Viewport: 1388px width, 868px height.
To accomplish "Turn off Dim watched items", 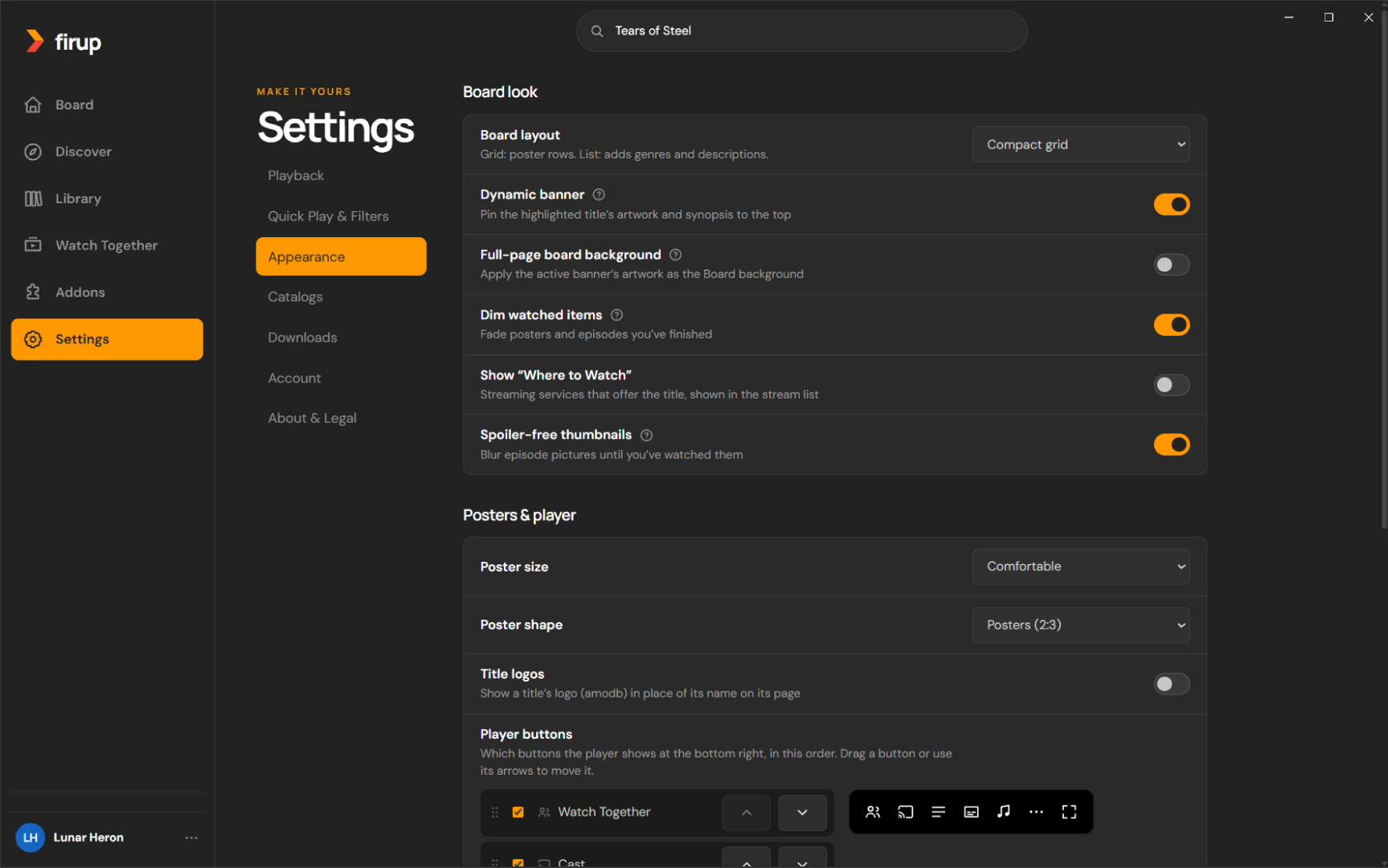I will (1171, 325).
